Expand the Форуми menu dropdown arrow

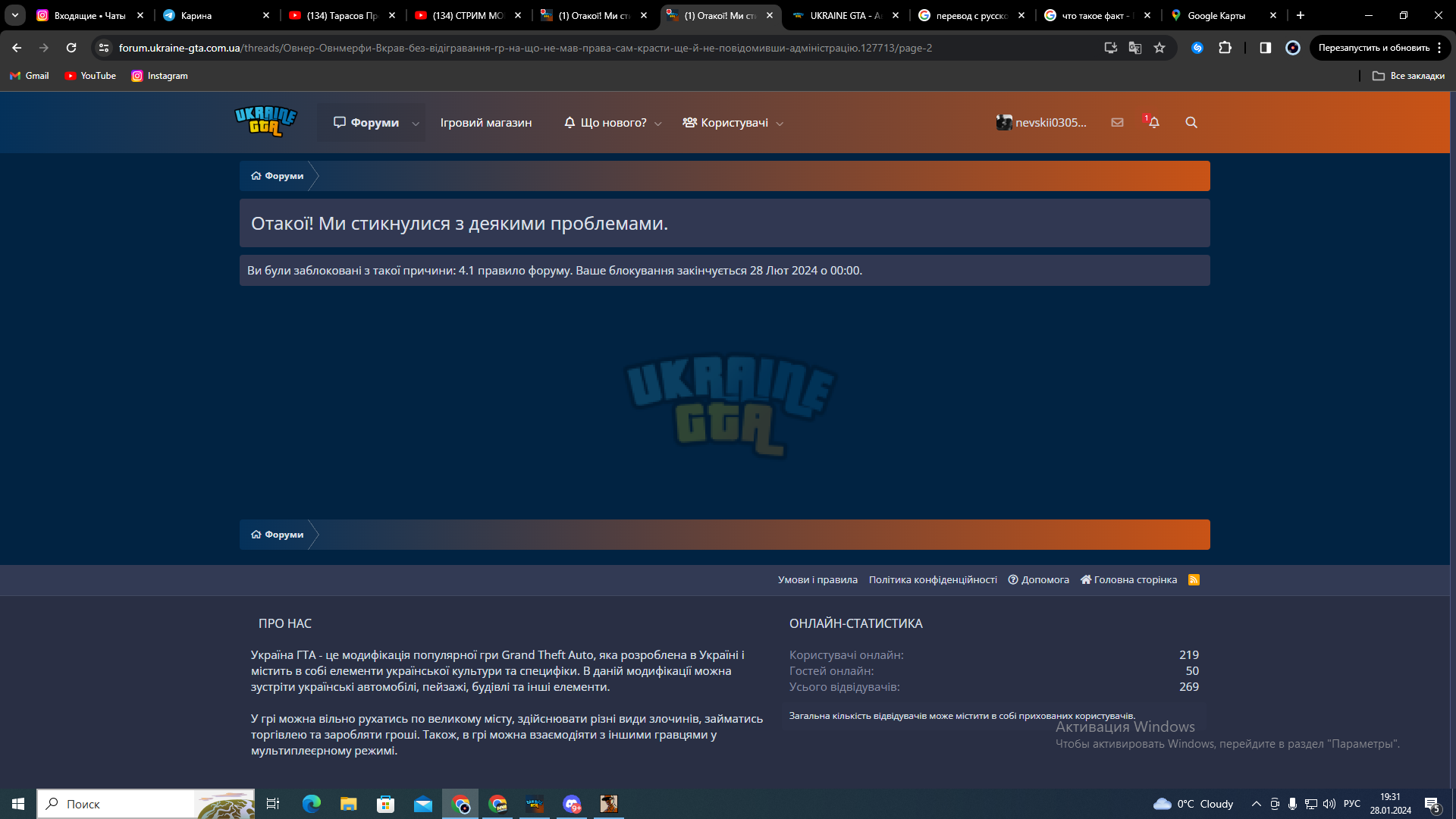click(416, 124)
